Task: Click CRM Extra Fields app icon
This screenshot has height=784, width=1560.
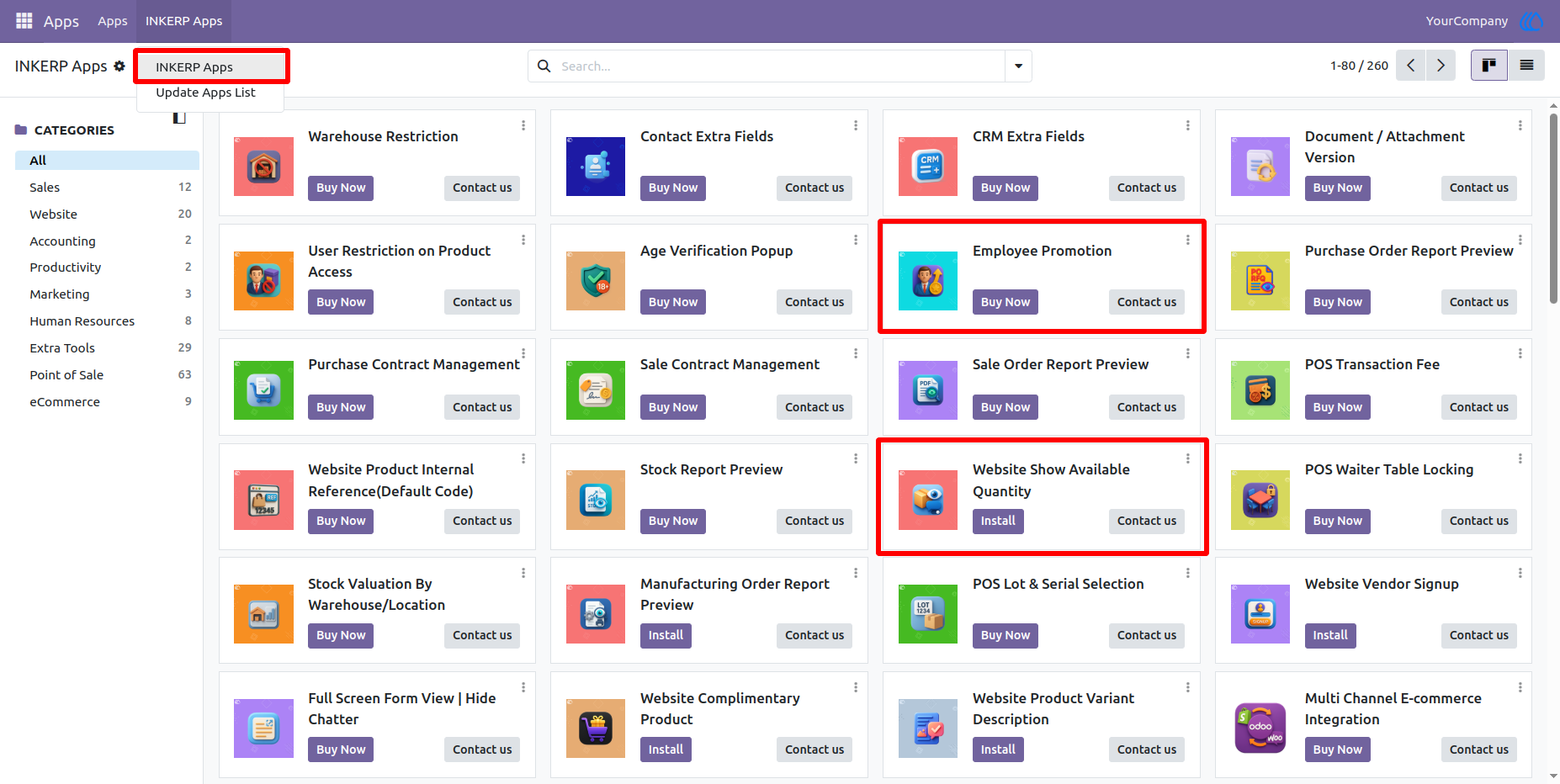Action: (928, 167)
